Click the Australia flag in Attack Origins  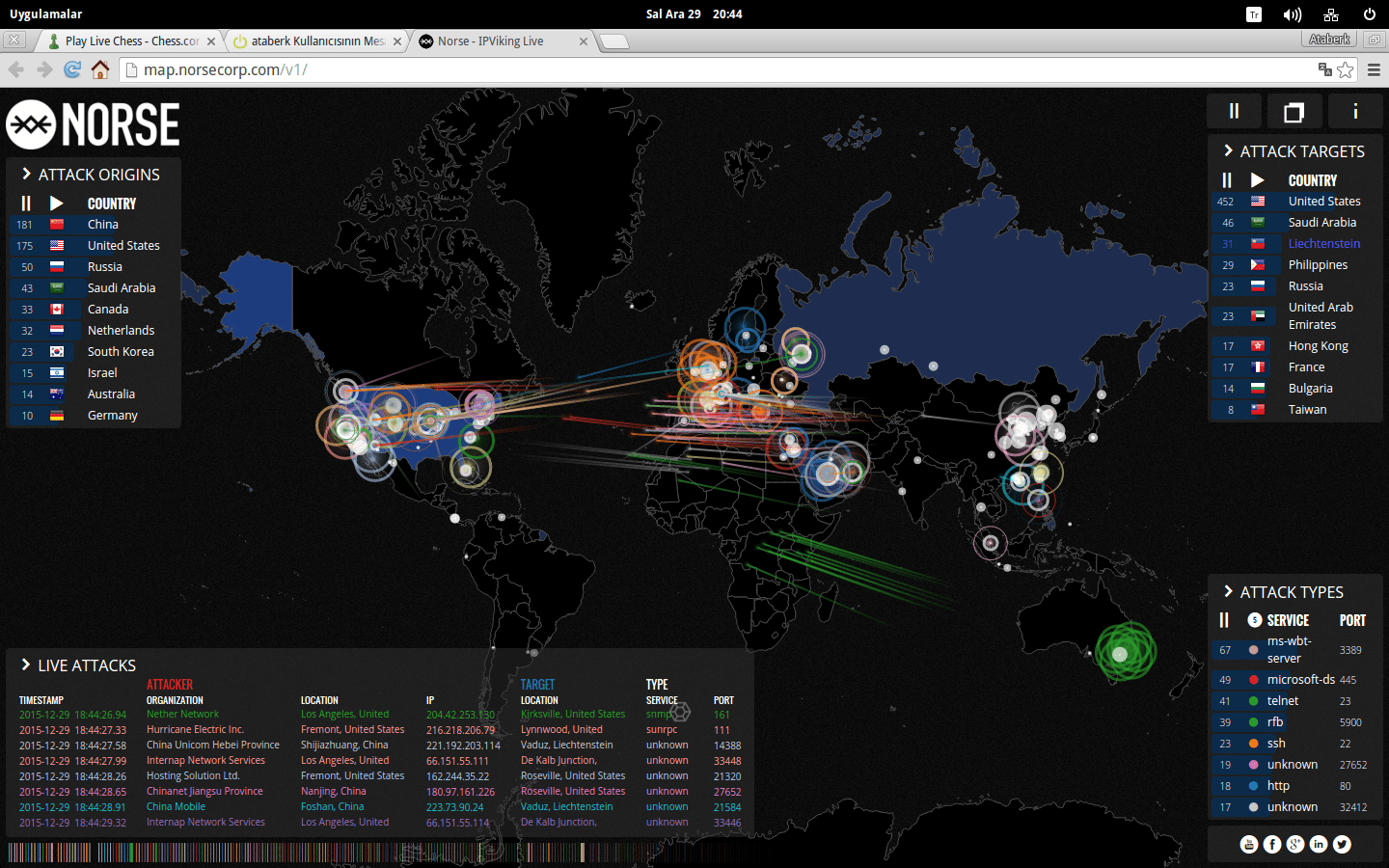click(57, 394)
